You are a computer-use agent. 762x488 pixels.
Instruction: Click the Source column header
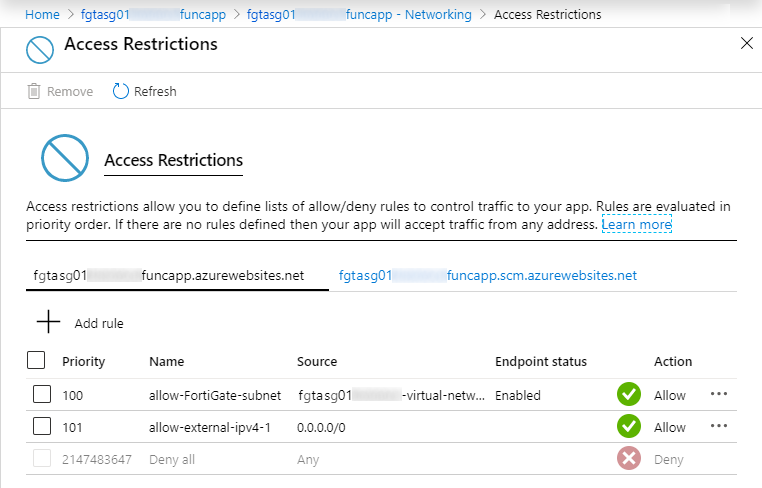point(317,362)
